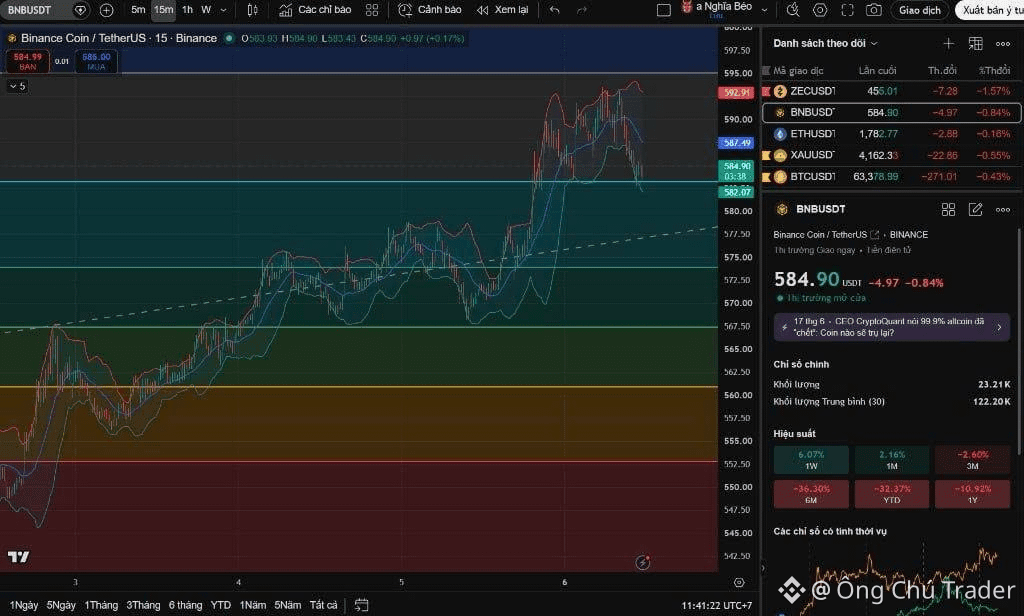Set chart range to 1Tháng
The height and width of the screenshot is (616, 1024).
101,606
